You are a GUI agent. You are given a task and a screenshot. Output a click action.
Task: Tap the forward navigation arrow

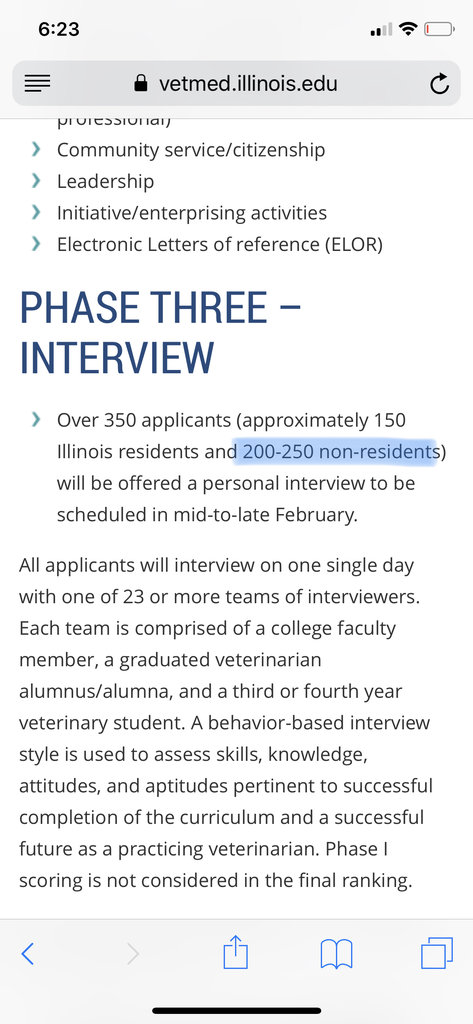pyautogui.click(x=133, y=954)
